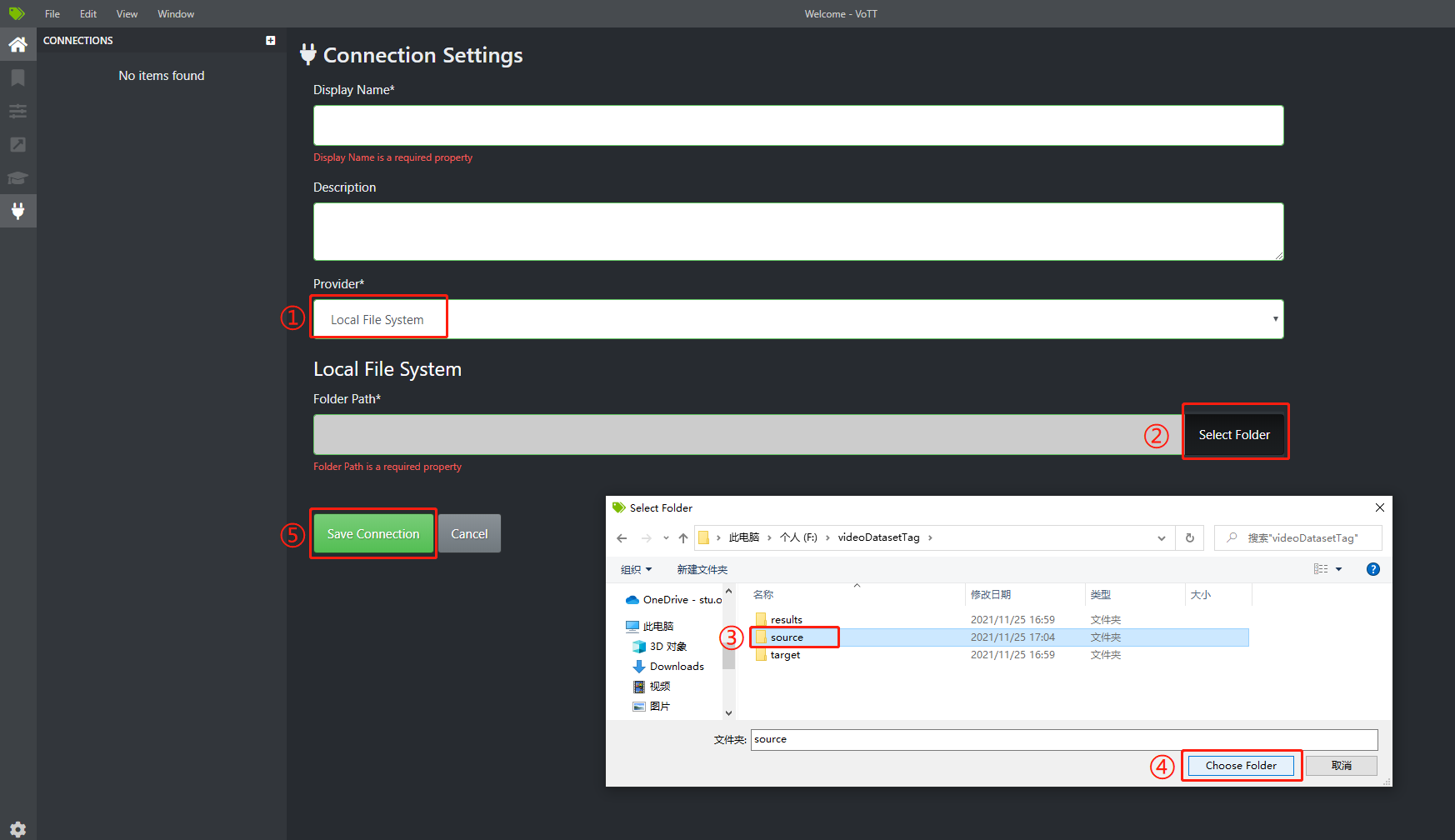
Task: Select 视频 in navigation pane
Action: click(651, 686)
